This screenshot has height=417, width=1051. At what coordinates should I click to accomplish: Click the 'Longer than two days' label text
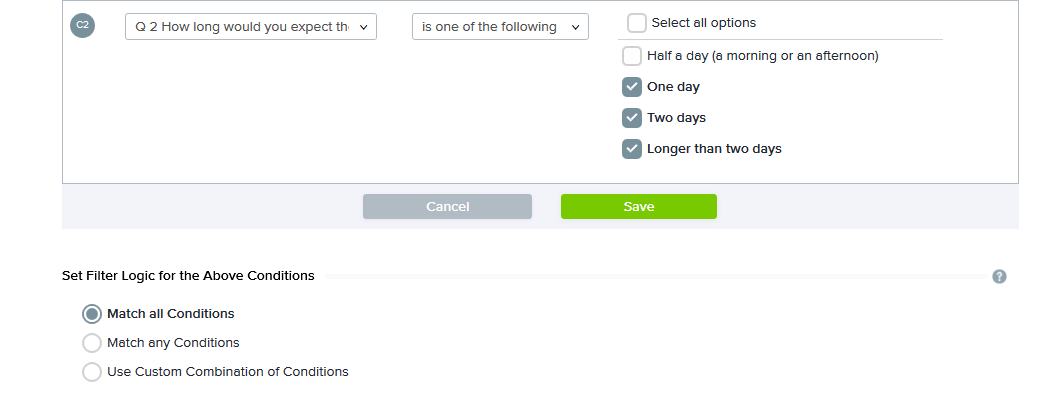pyautogui.click(x=714, y=149)
